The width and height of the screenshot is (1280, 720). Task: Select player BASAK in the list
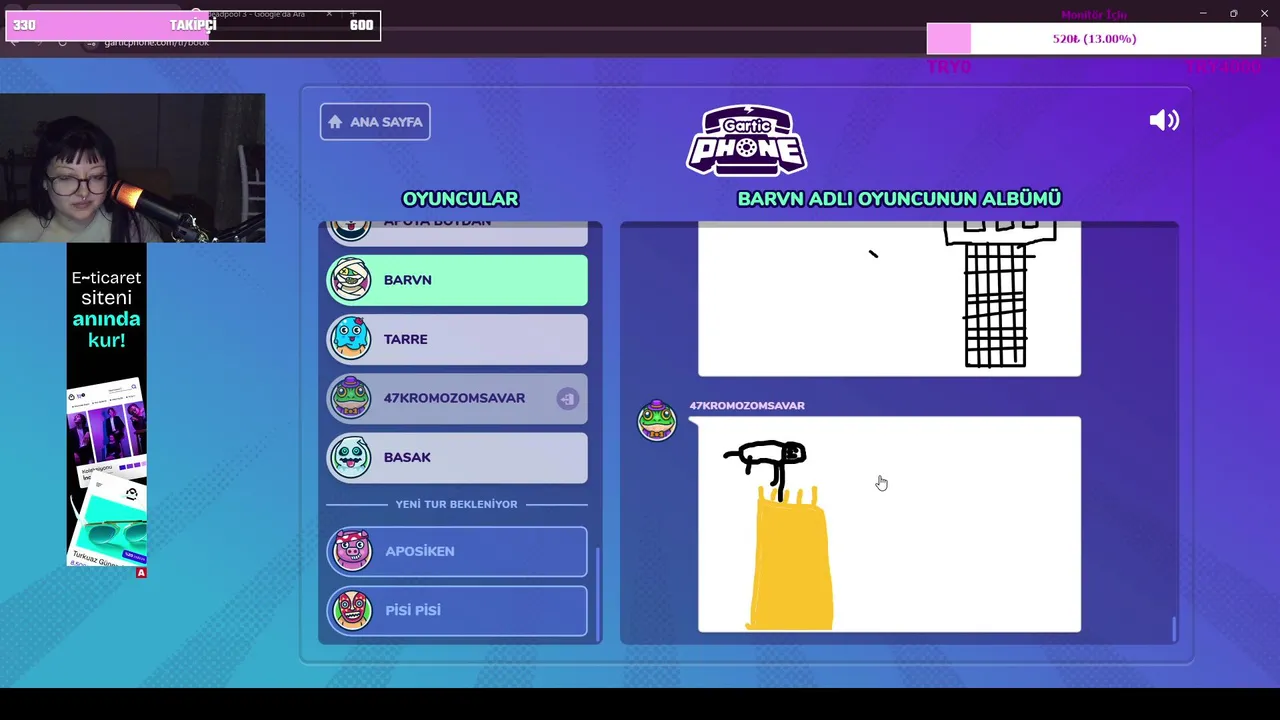click(458, 457)
